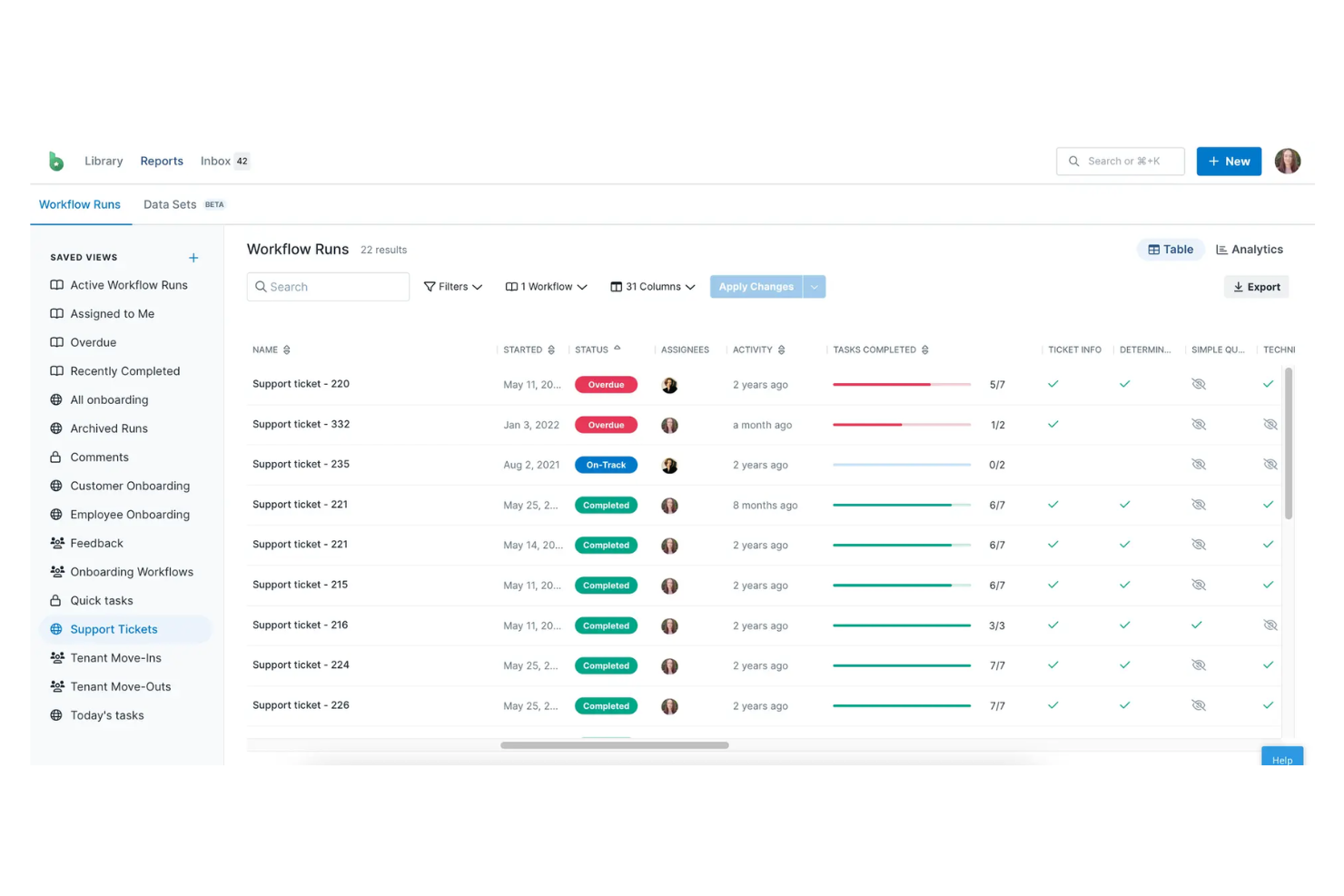Open the 1 Workflow dropdown
This screenshot has height=896, width=1344.
(x=546, y=287)
